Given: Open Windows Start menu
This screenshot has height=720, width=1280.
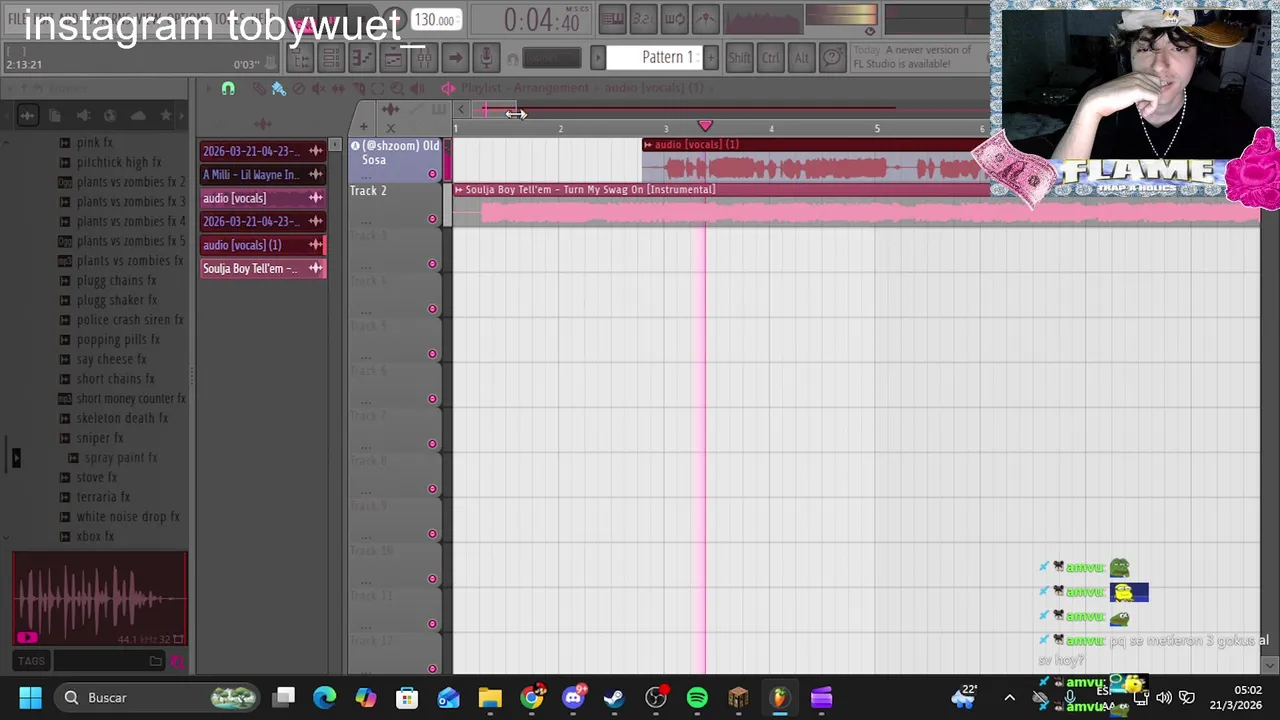Looking at the screenshot, I should coord(30,697).
